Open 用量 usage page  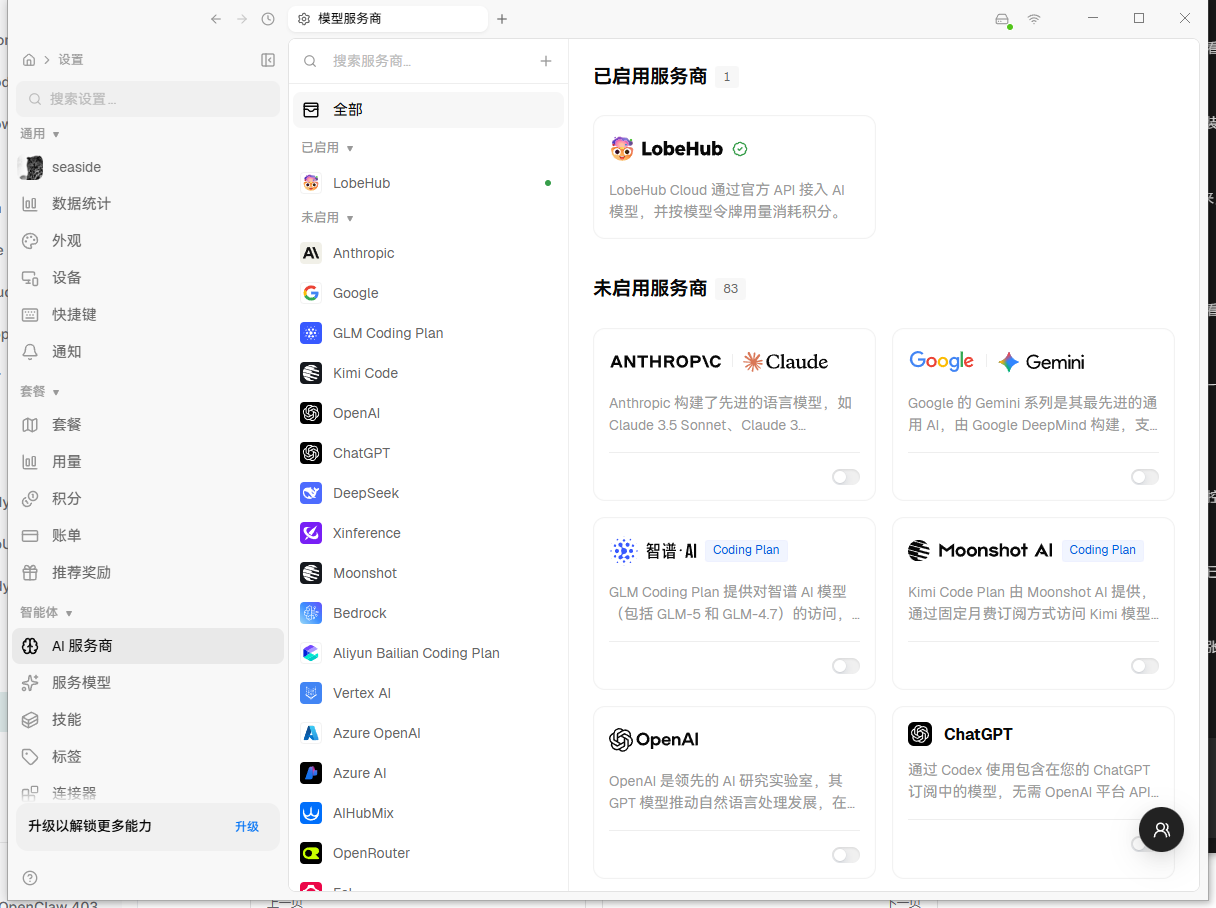point(148,462)
